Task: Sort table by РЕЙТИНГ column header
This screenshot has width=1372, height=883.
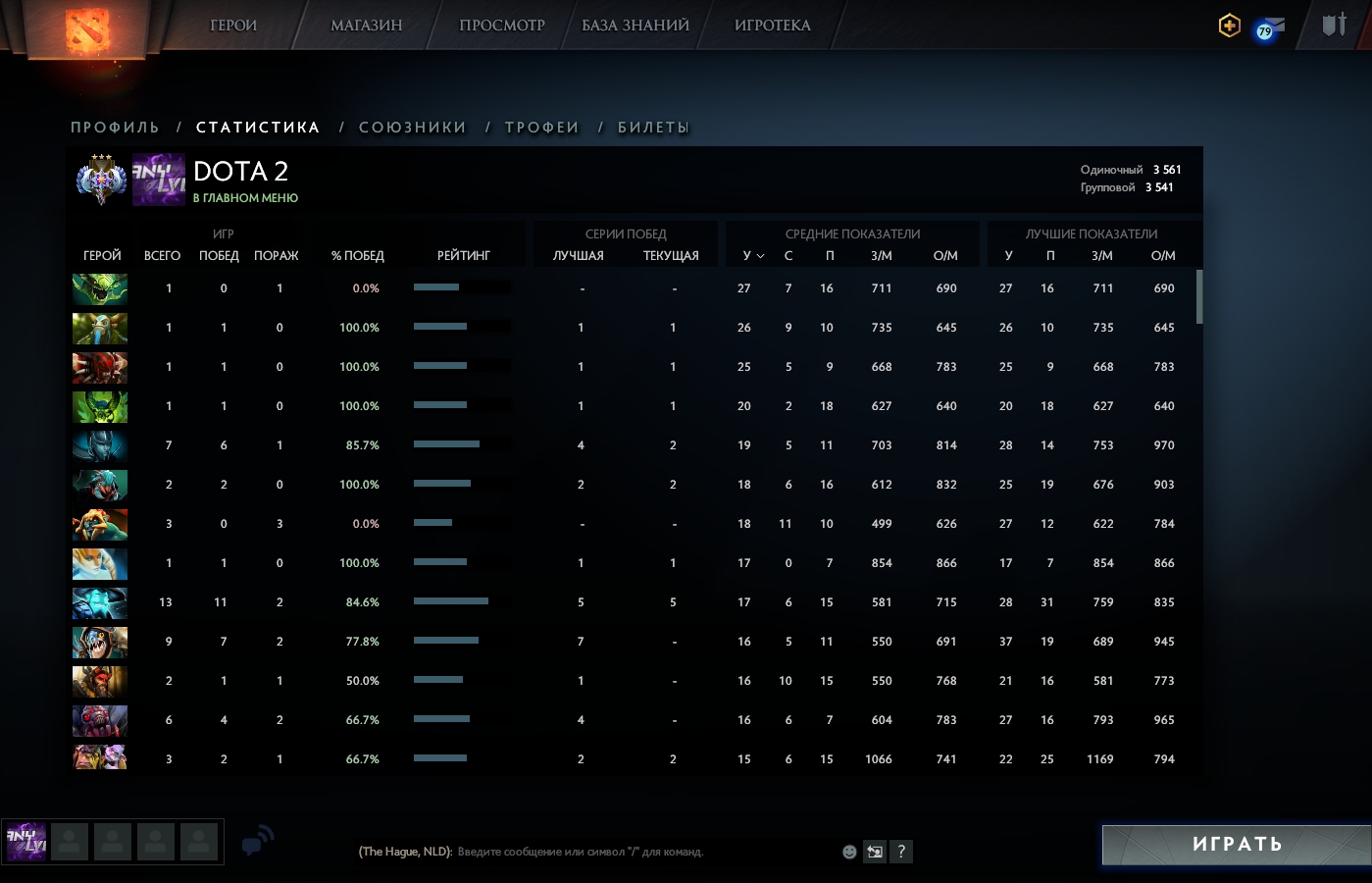Action: click(464, 256)
